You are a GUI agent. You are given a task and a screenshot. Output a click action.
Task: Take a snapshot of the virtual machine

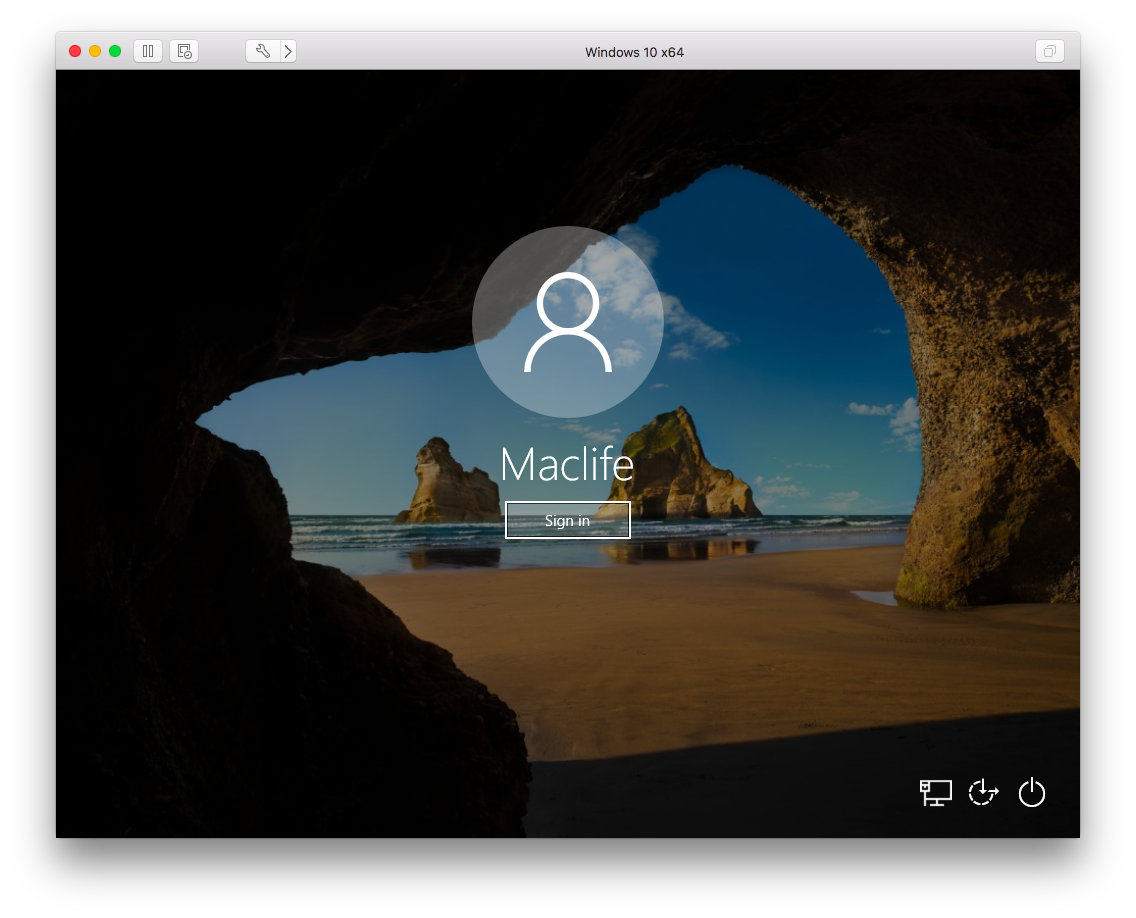point(184,50)
